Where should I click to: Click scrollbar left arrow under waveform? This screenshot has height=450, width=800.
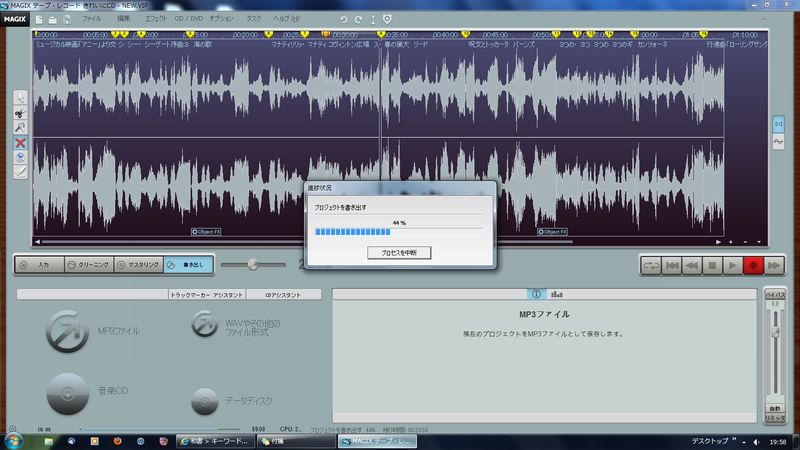[37, 242]
